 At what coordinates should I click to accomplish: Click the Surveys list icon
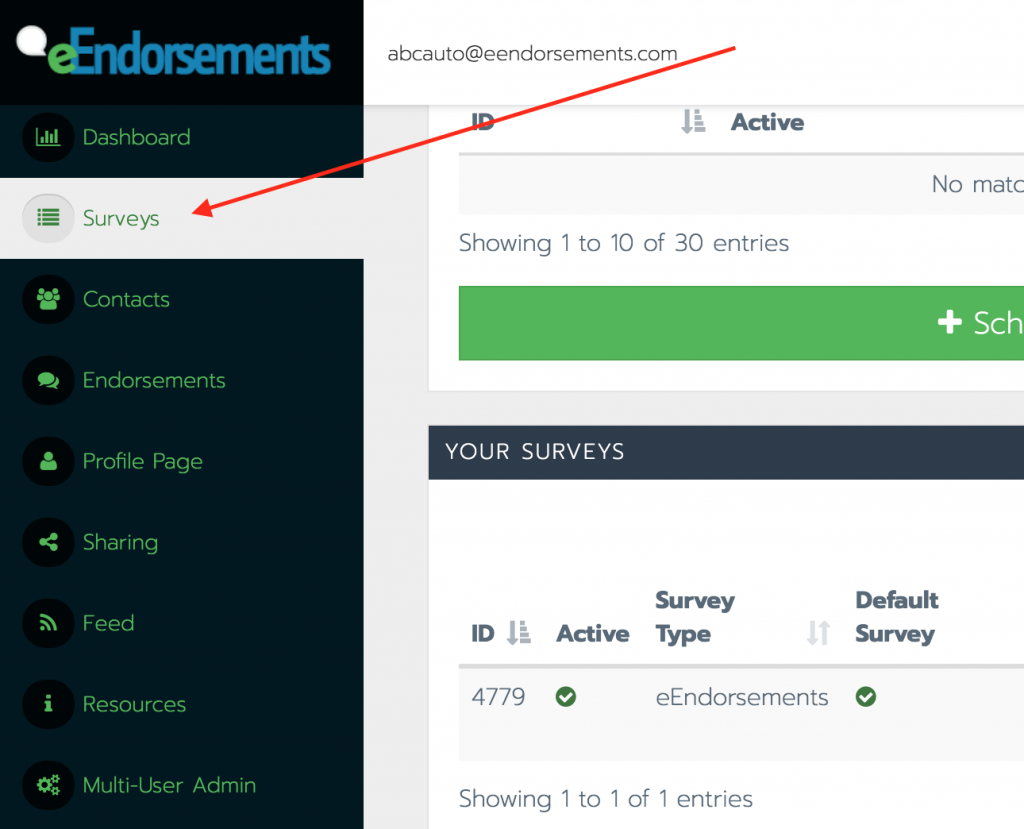(x=48, y=218)
